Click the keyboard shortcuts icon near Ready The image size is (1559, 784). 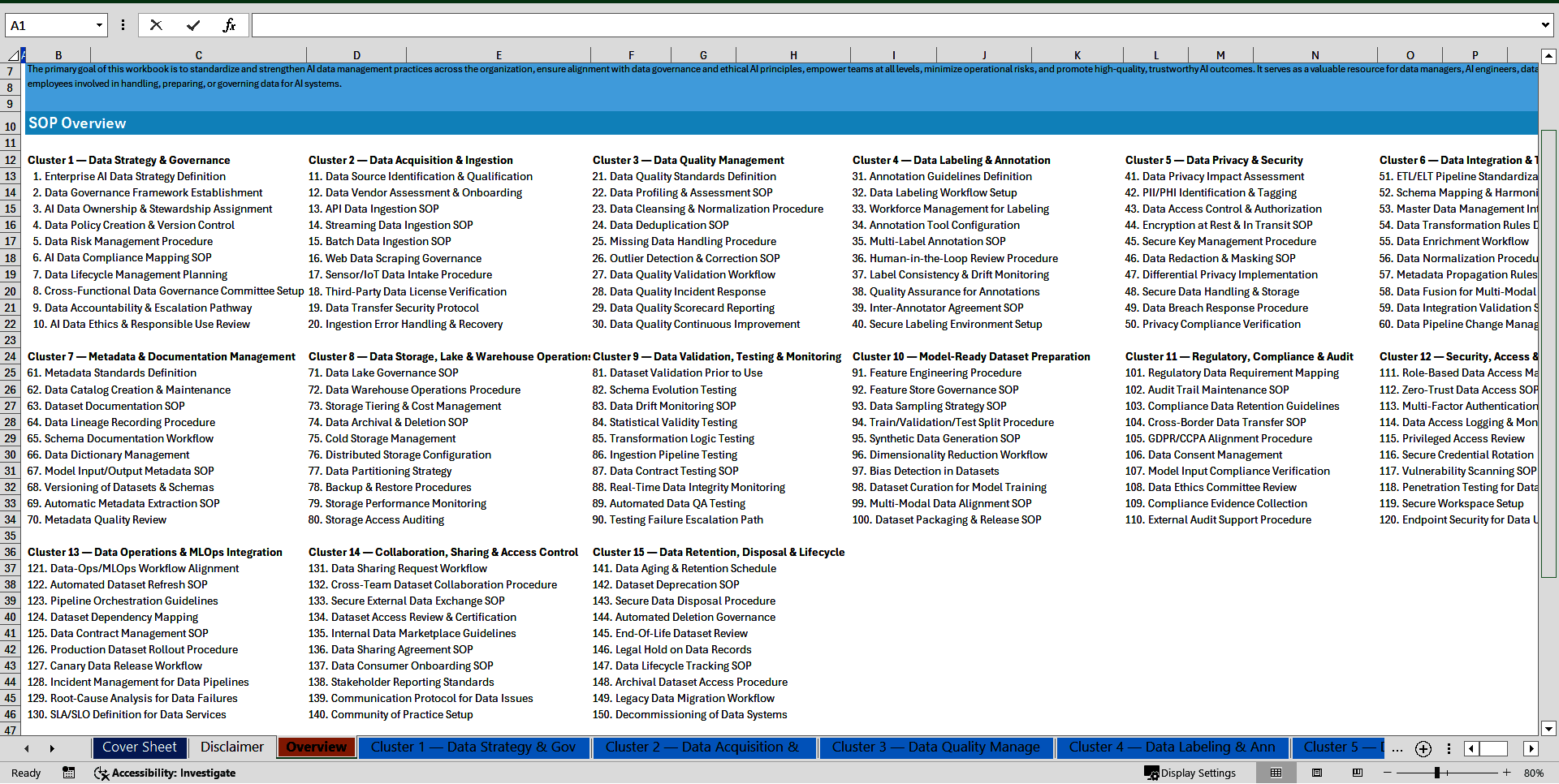point(69,773)
